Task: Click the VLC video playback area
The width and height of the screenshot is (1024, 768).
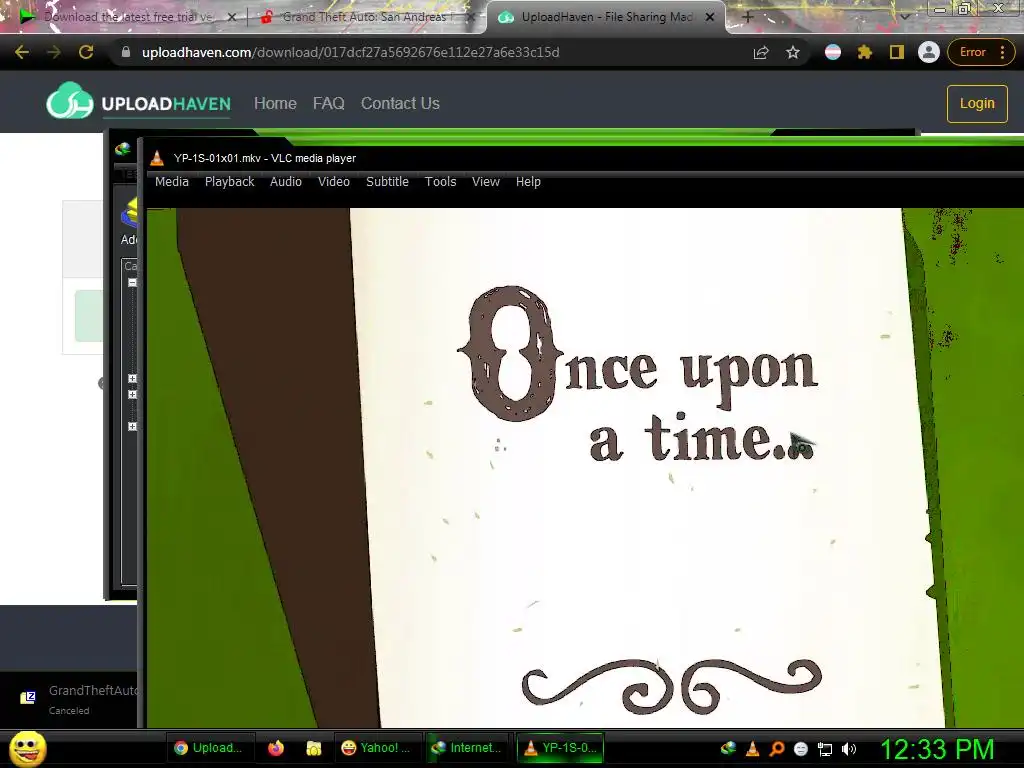Action: (x=585, y=467)
